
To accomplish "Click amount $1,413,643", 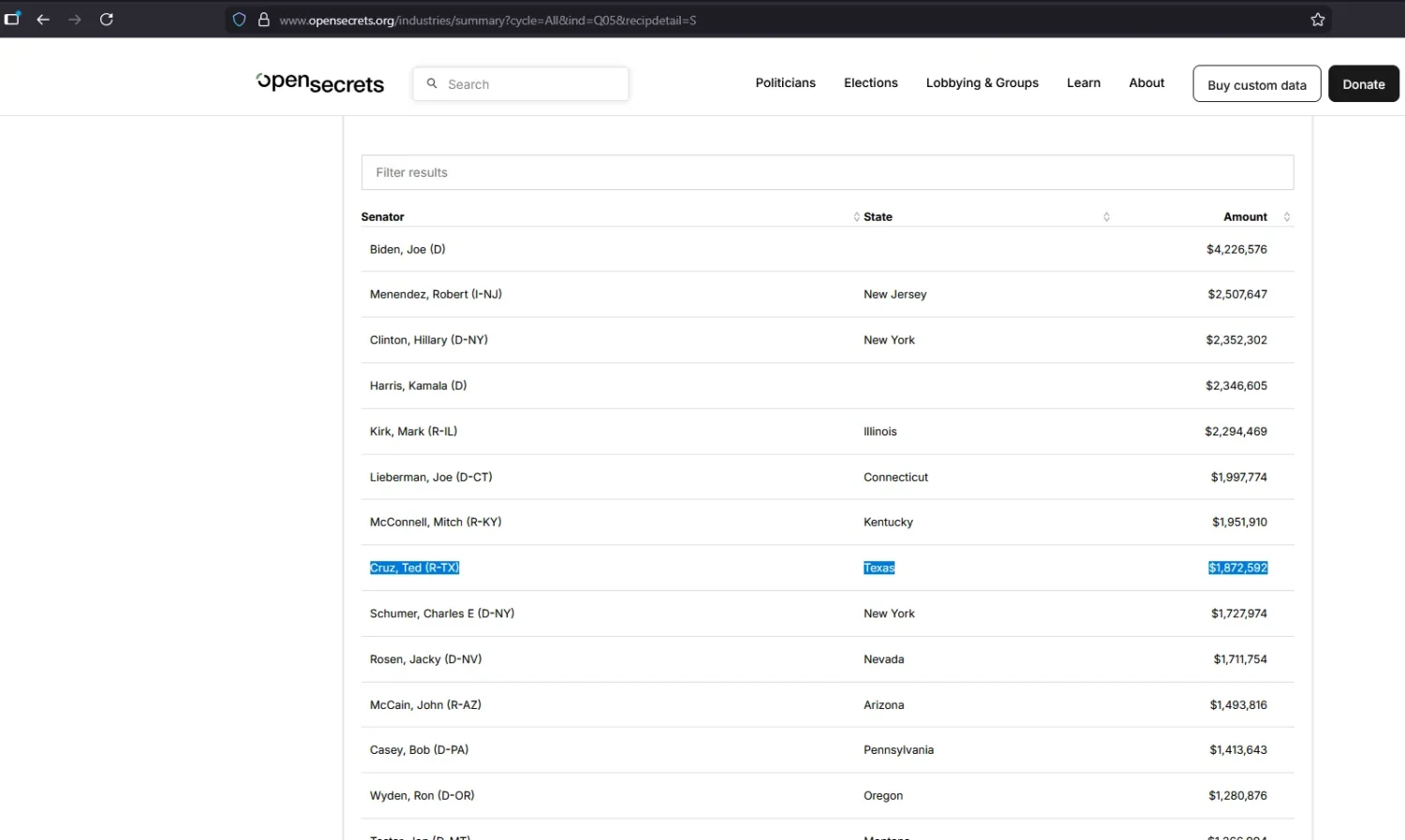I will [x=1238, y=750].
